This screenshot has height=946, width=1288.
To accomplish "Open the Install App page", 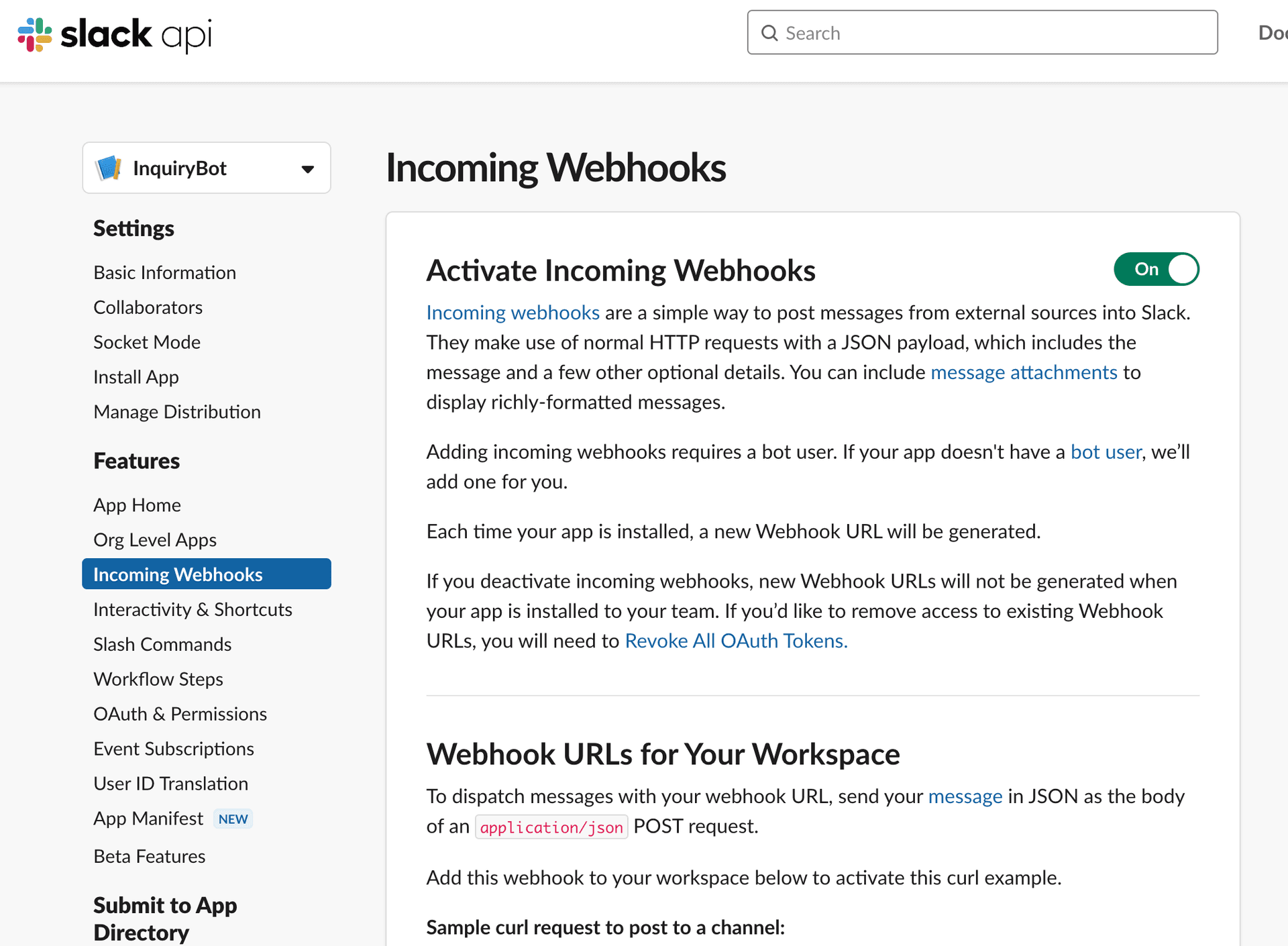I will click(x=136, y=376).
